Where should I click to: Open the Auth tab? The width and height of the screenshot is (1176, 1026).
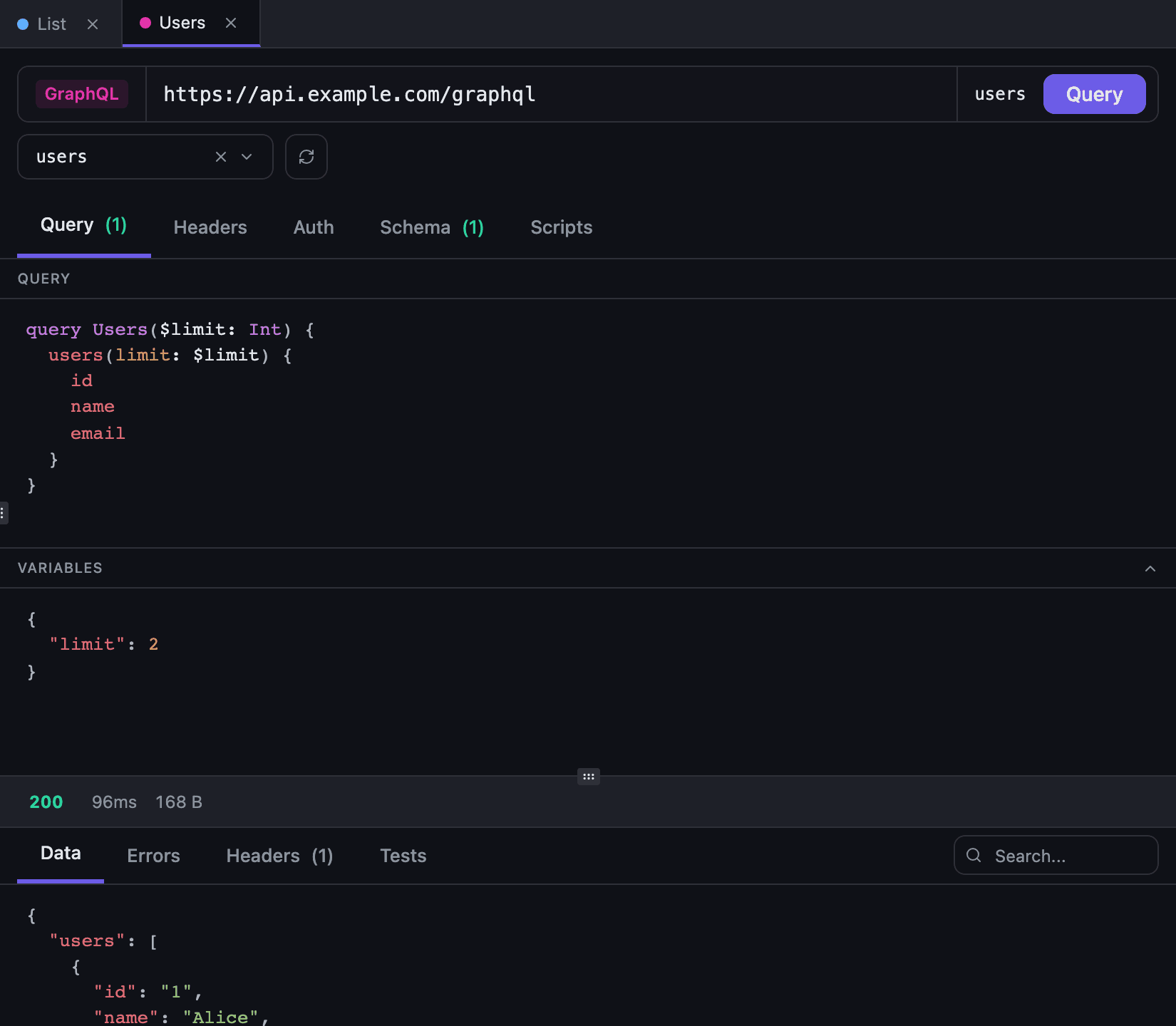click(314, 227)
